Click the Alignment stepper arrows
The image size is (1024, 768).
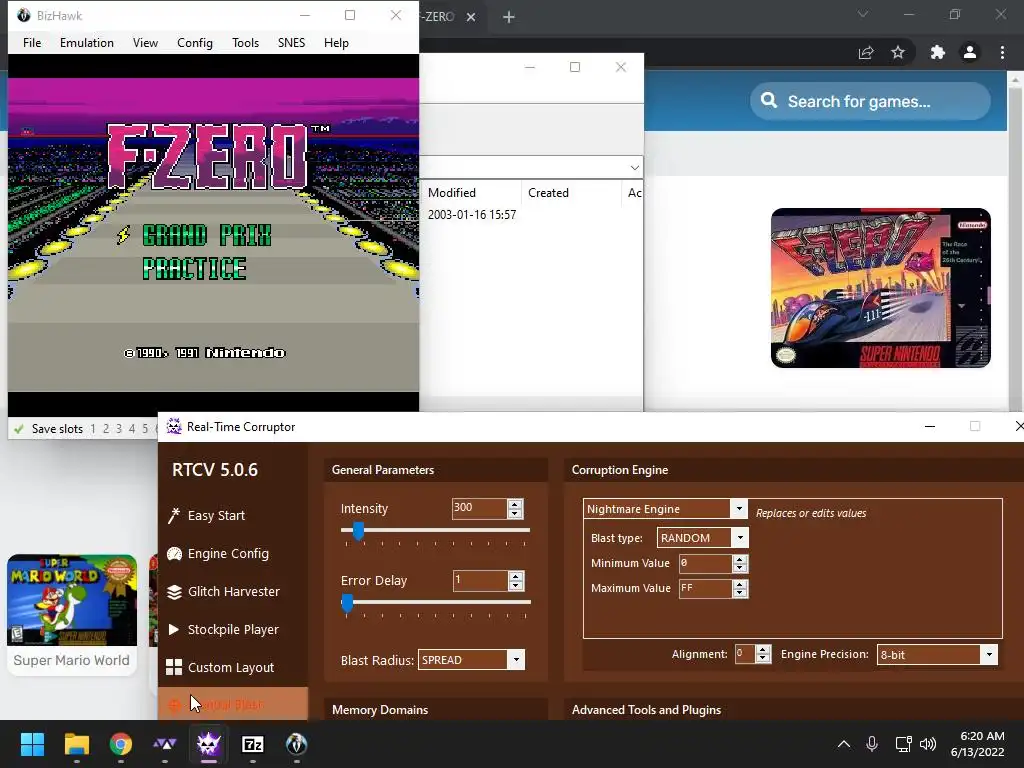click(763, 654)
